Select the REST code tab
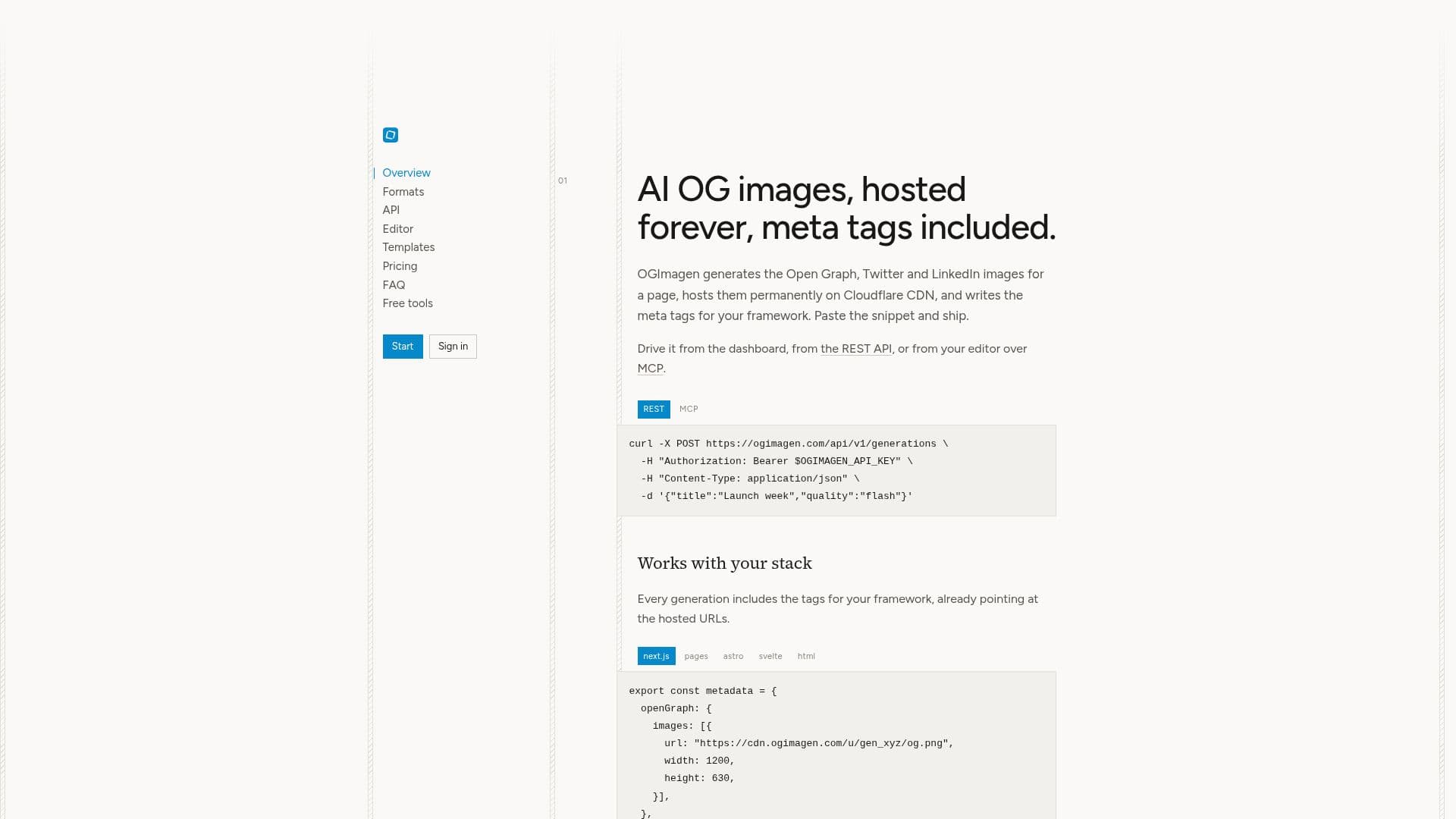The width and height of the screenshot is (1456, 819). 654,409
